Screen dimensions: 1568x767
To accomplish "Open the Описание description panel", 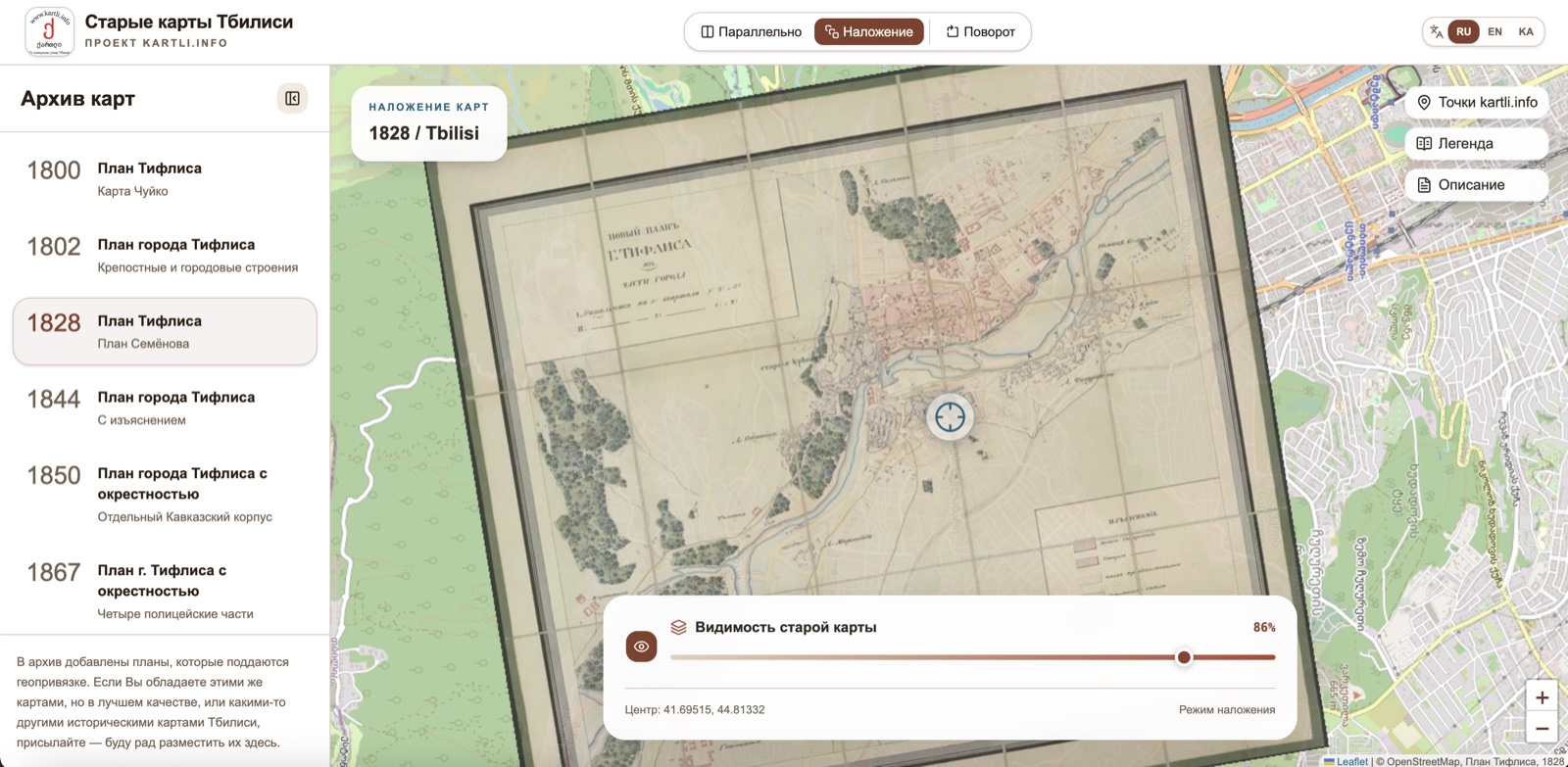I will (1477, 184).
